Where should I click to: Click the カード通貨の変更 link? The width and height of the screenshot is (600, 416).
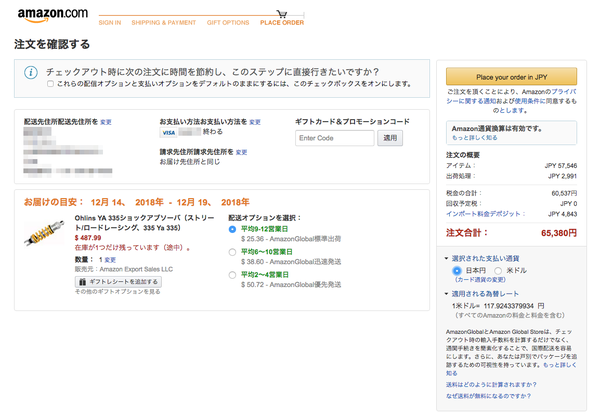(x=480, y=280)
